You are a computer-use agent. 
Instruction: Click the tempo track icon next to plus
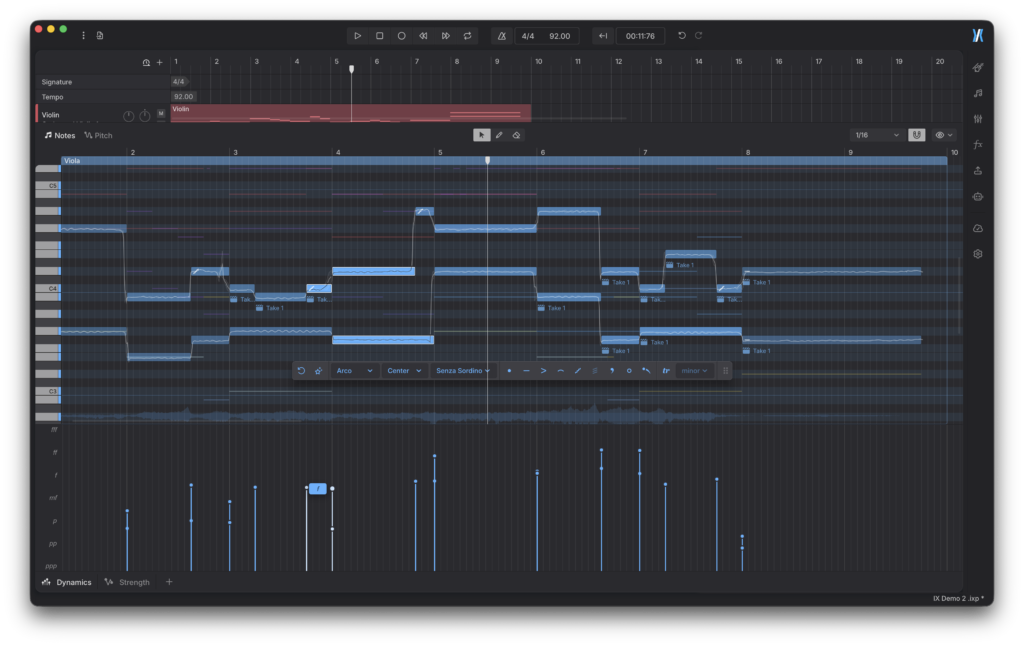coord(146,63)
